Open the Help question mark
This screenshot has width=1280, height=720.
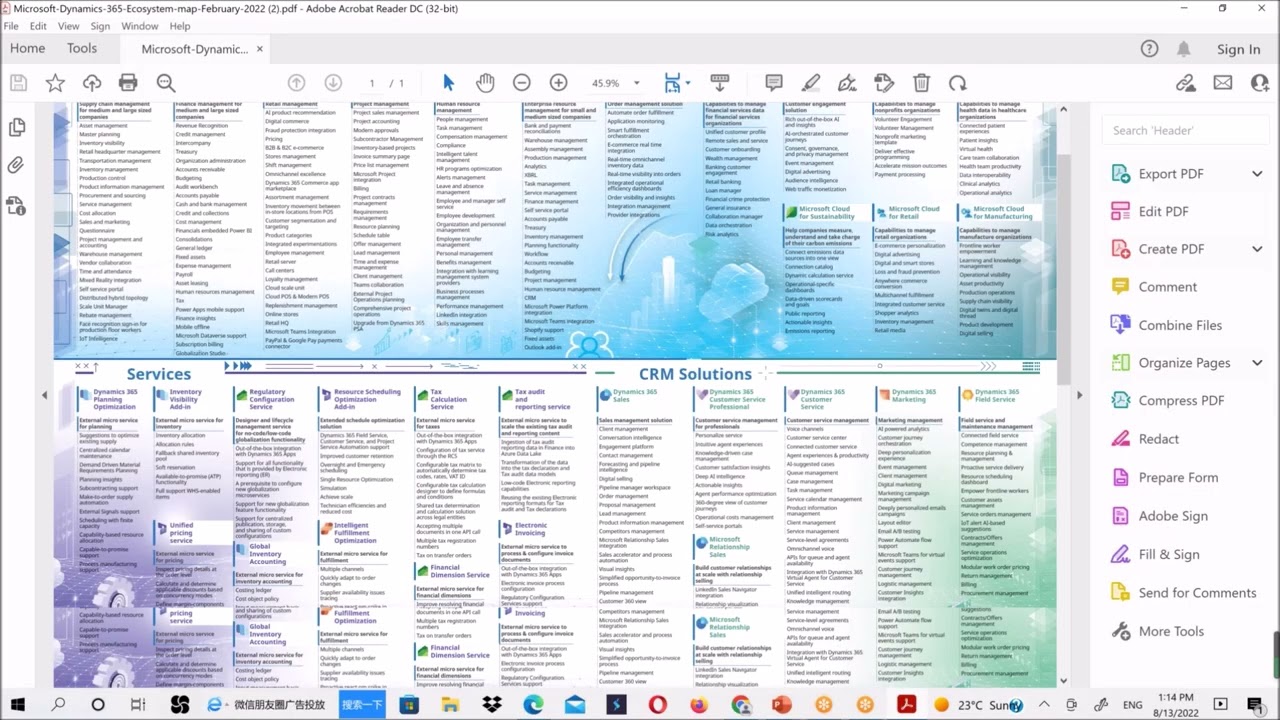click(x=1150, y=49)
